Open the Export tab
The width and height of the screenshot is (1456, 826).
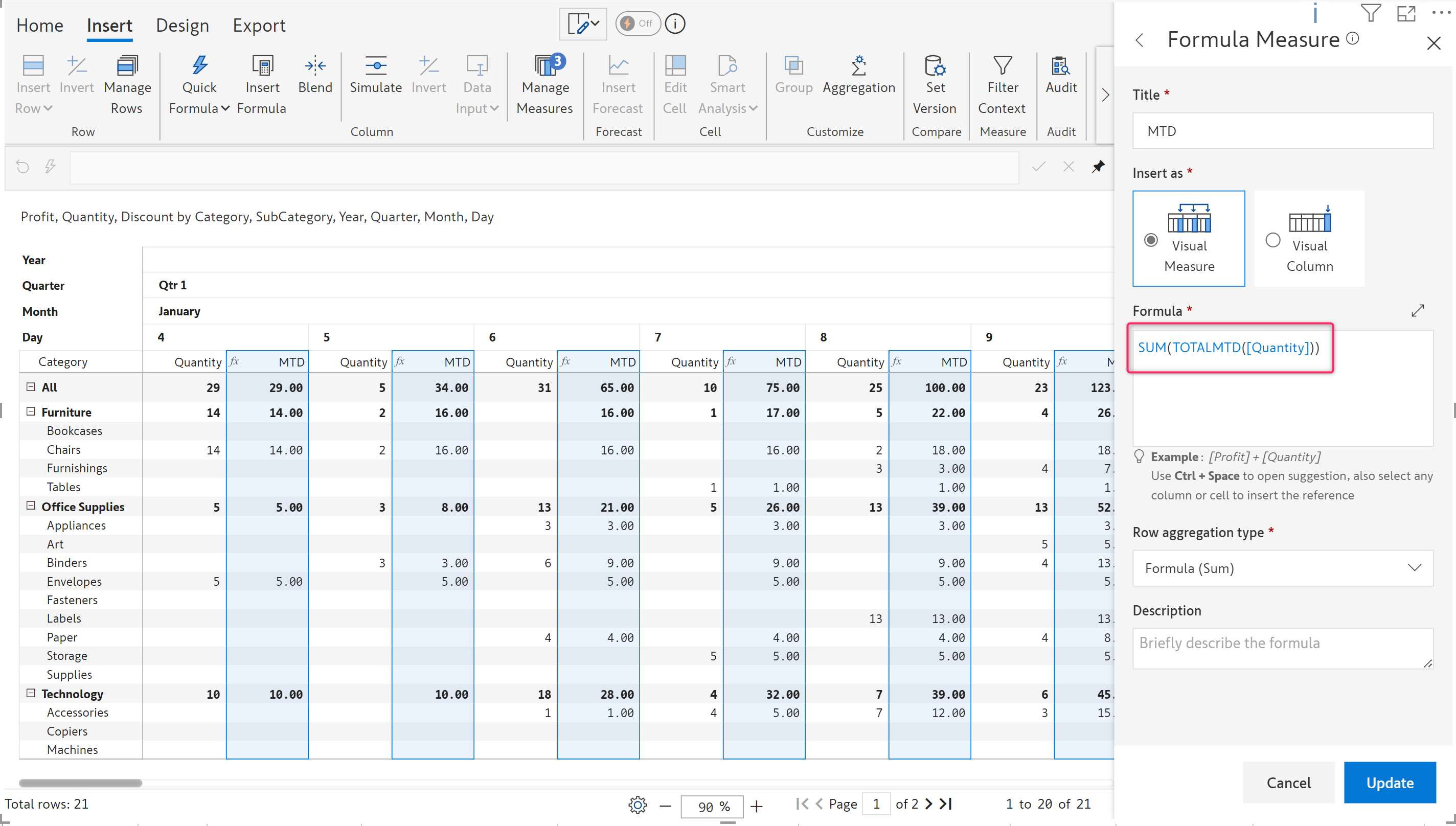tap(259, 26)
